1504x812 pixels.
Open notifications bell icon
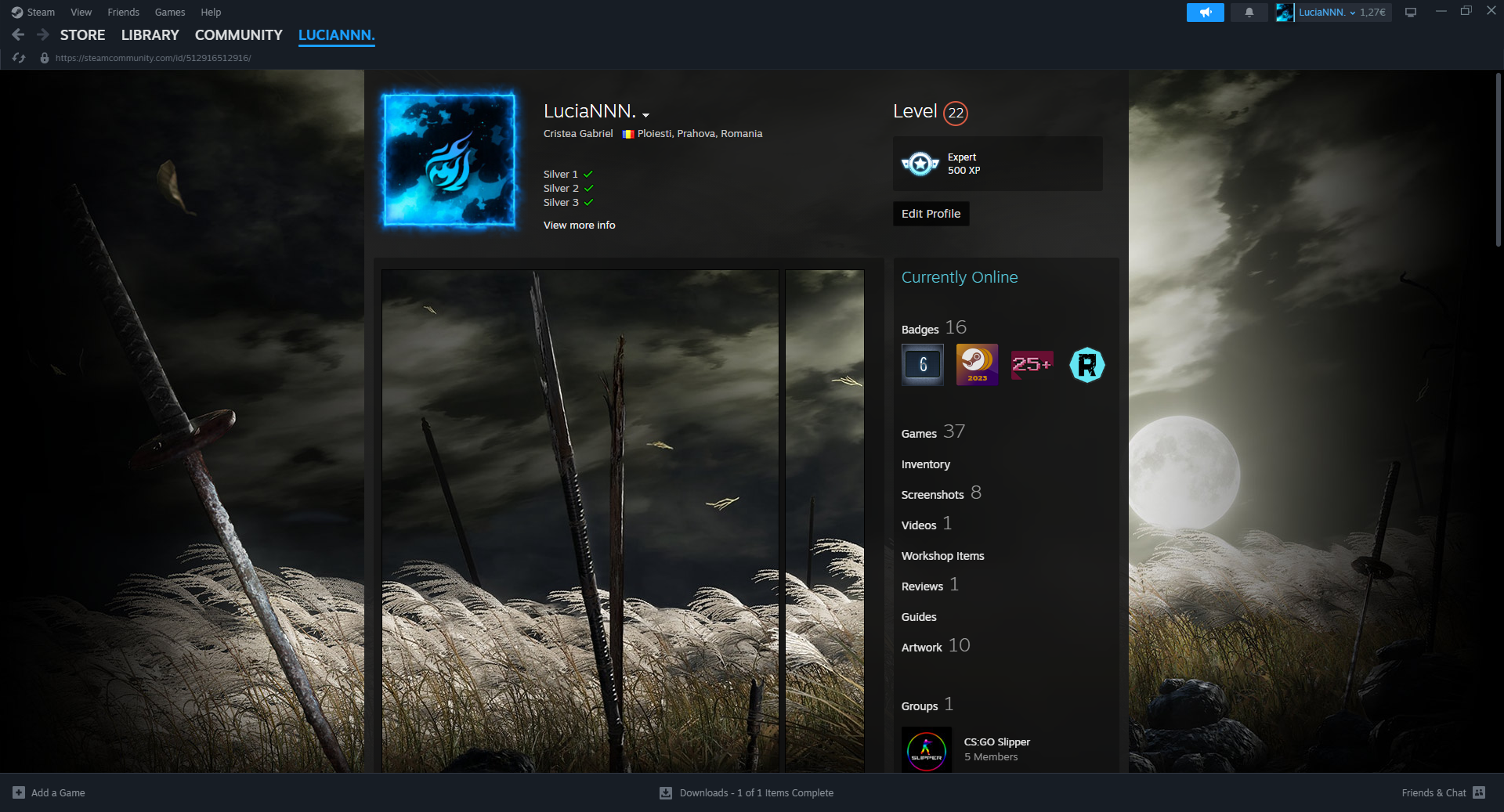(1249, 13)
